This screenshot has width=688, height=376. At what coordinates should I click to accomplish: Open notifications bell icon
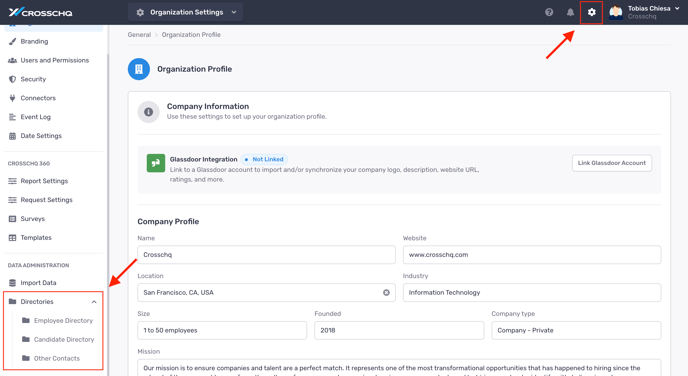570,12
